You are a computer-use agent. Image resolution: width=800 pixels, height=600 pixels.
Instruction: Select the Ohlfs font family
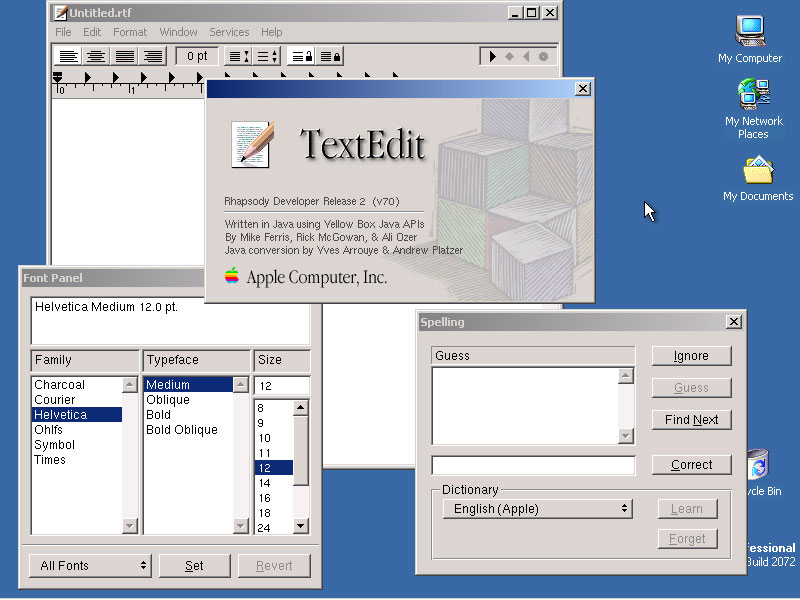pyautogui.click(x=77, y=430)
